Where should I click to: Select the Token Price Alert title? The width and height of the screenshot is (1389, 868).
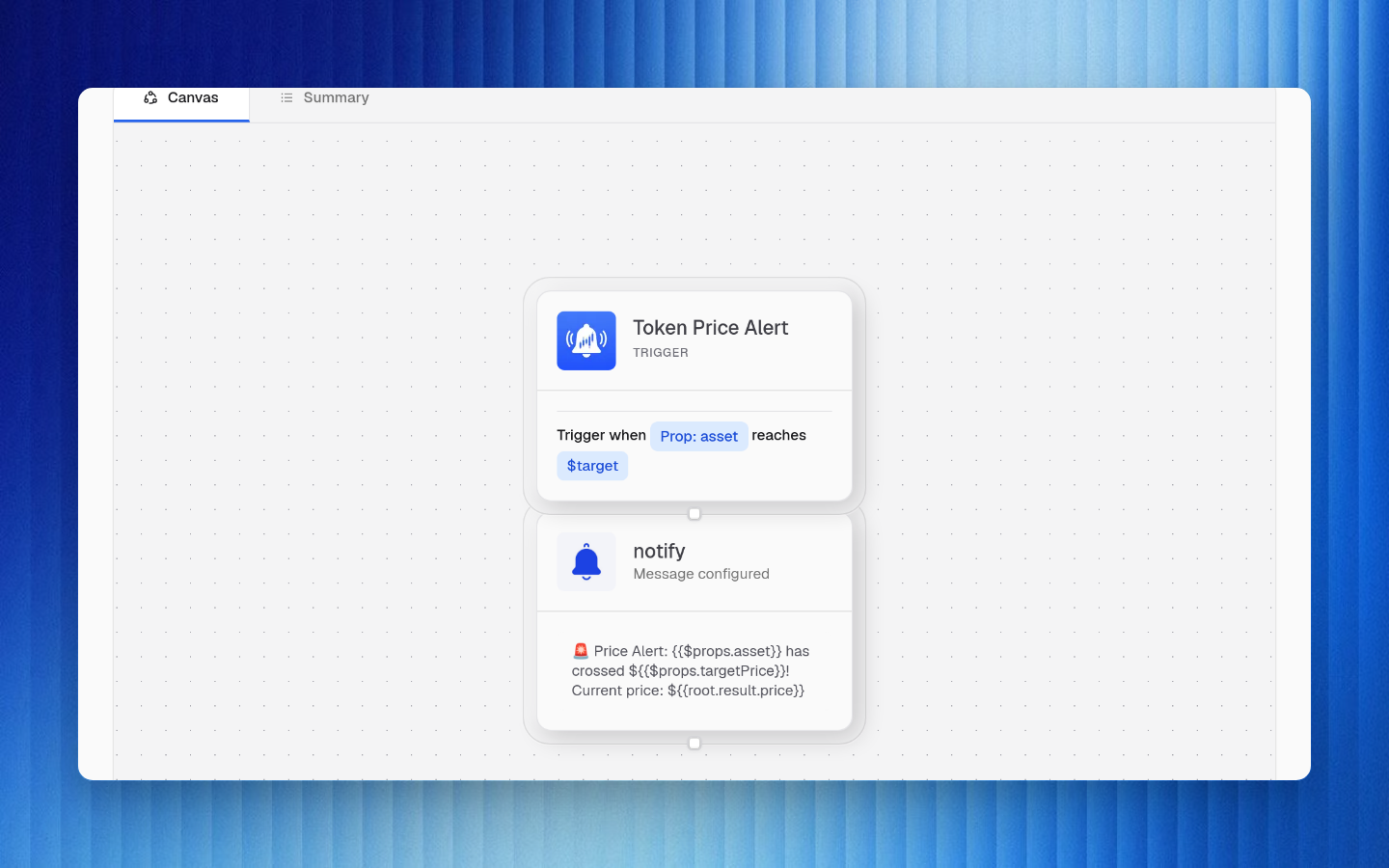tap(711, 328)
